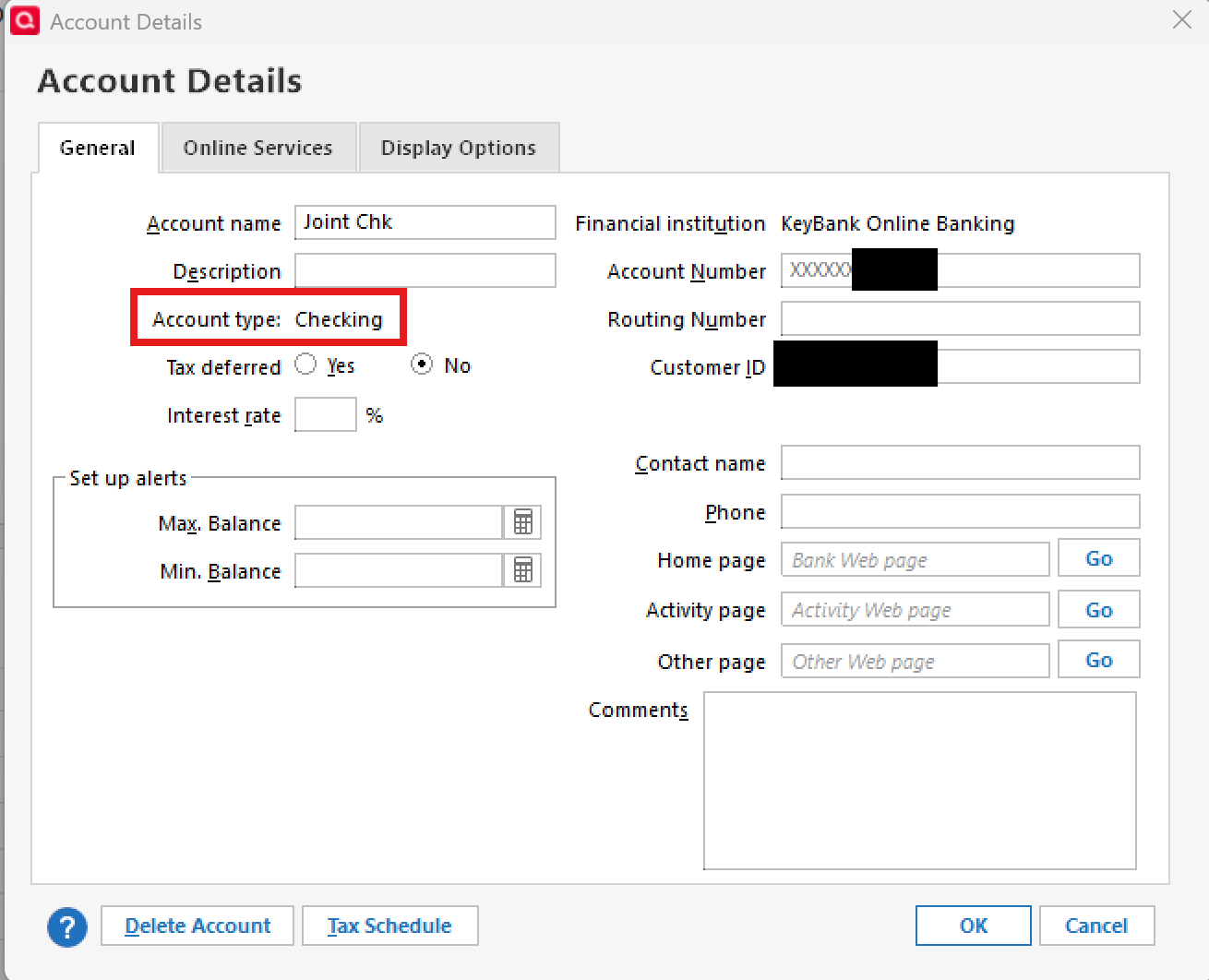Click Go next to Home page
Viewport: 1209px width, 980px height.
click(1099, 558)
